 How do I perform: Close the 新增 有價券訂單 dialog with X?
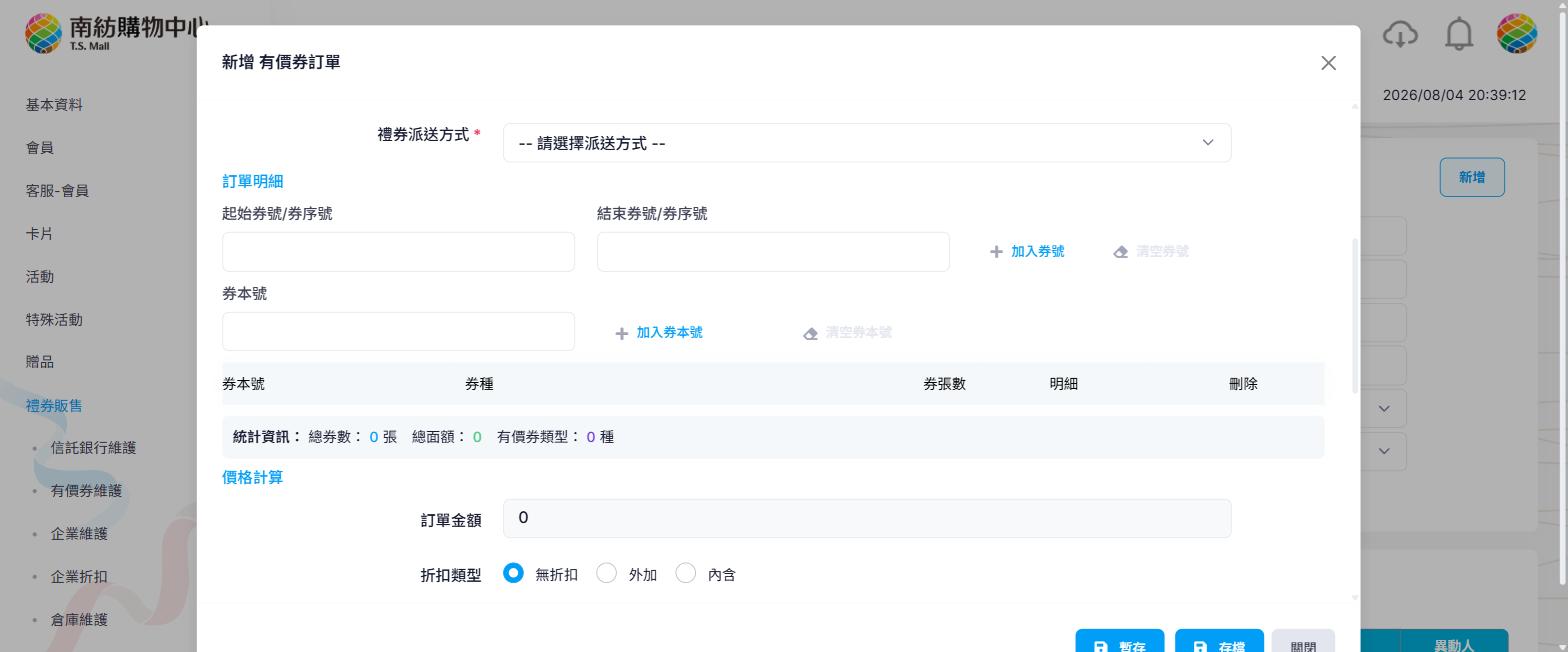pos(1328,63)
